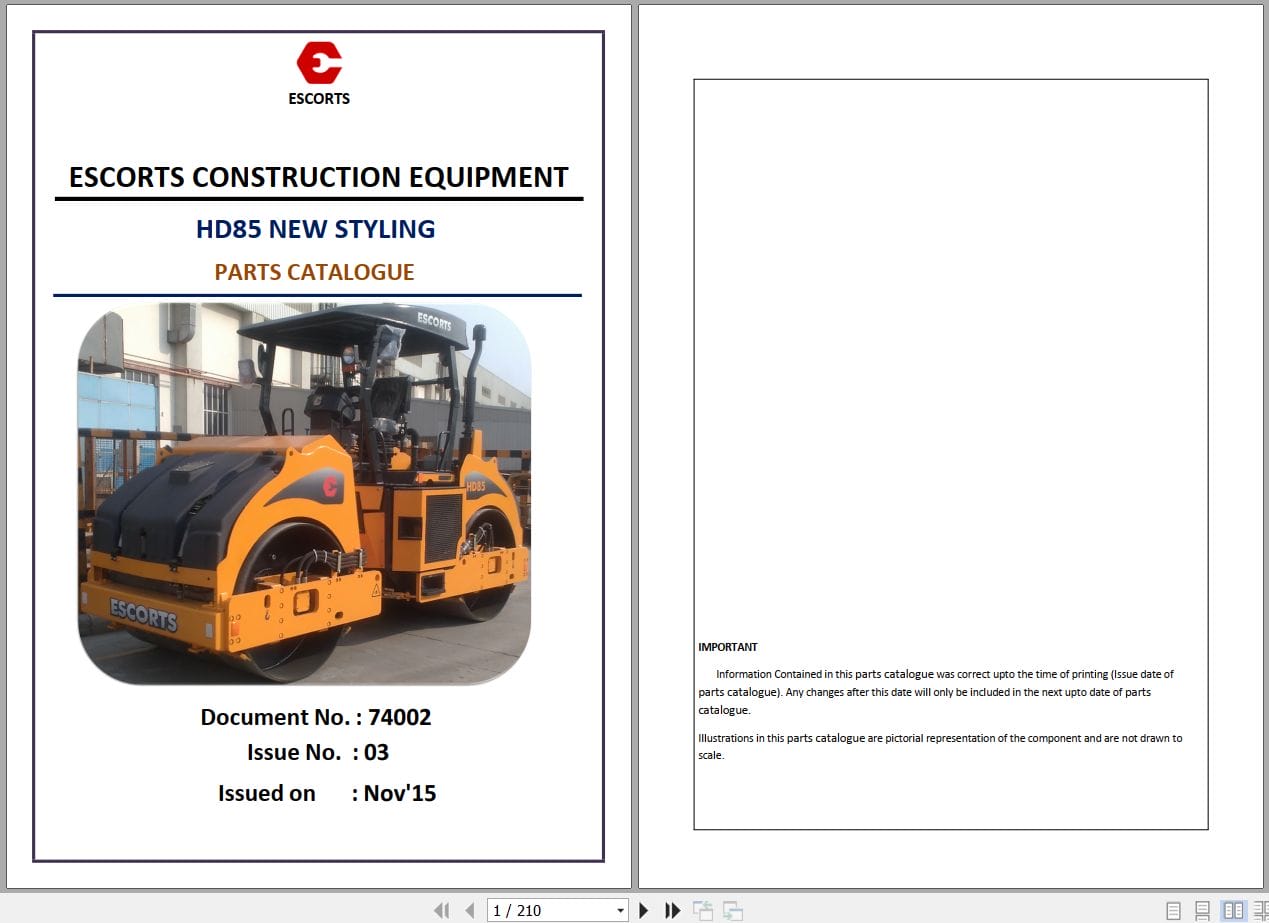Go to the previous page
The image size is (1269, 923).
click(x=469, y=910)
